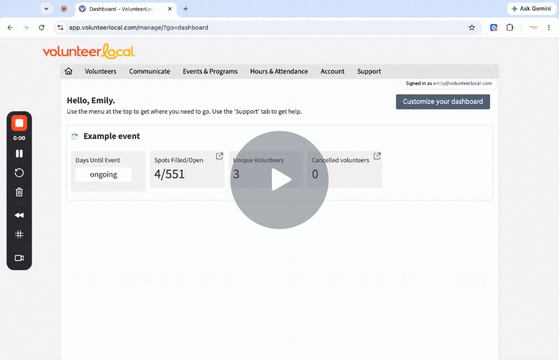Open the Chrome three-dot menu
559x360 pixels.
(x=549, y=27)
